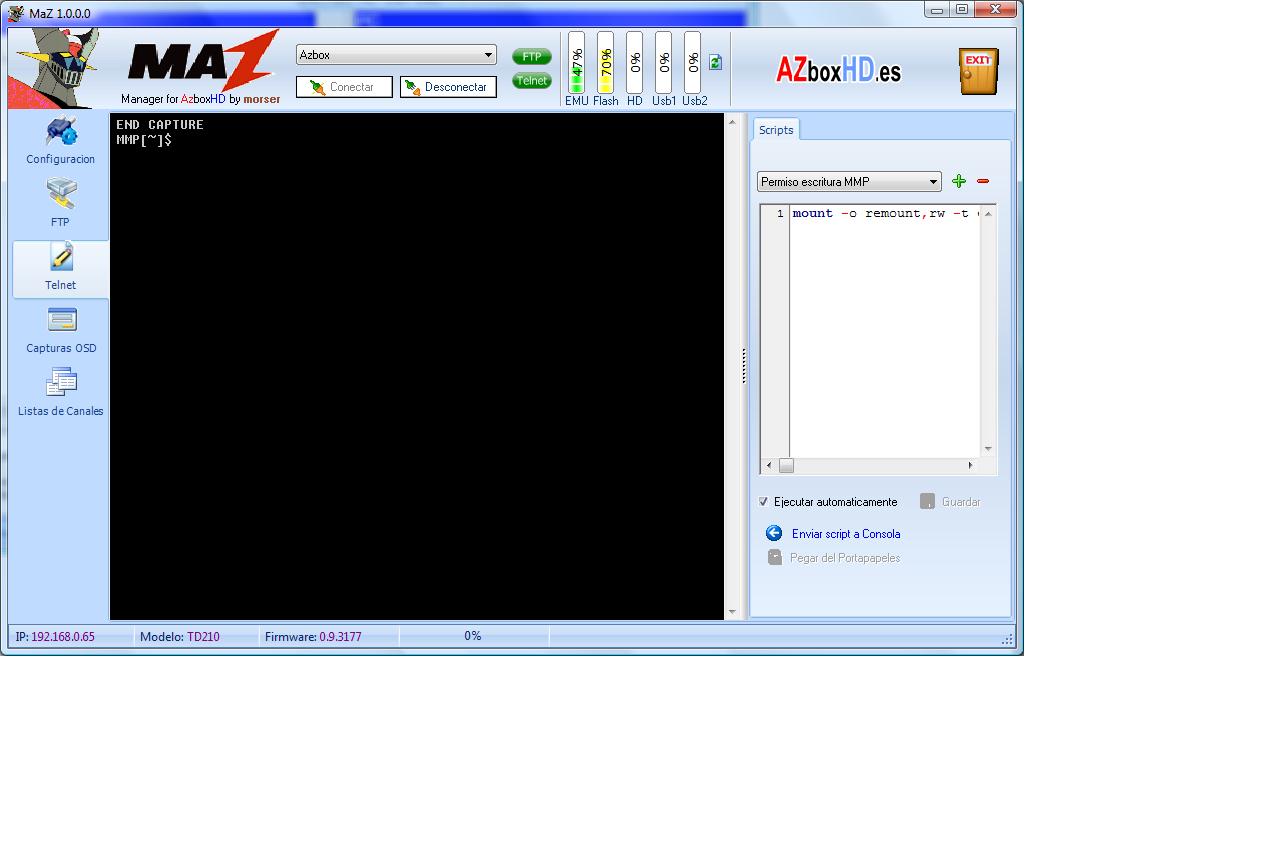Open the Configuracion section
Screen dimensions: 1280x864
point(60,141)
